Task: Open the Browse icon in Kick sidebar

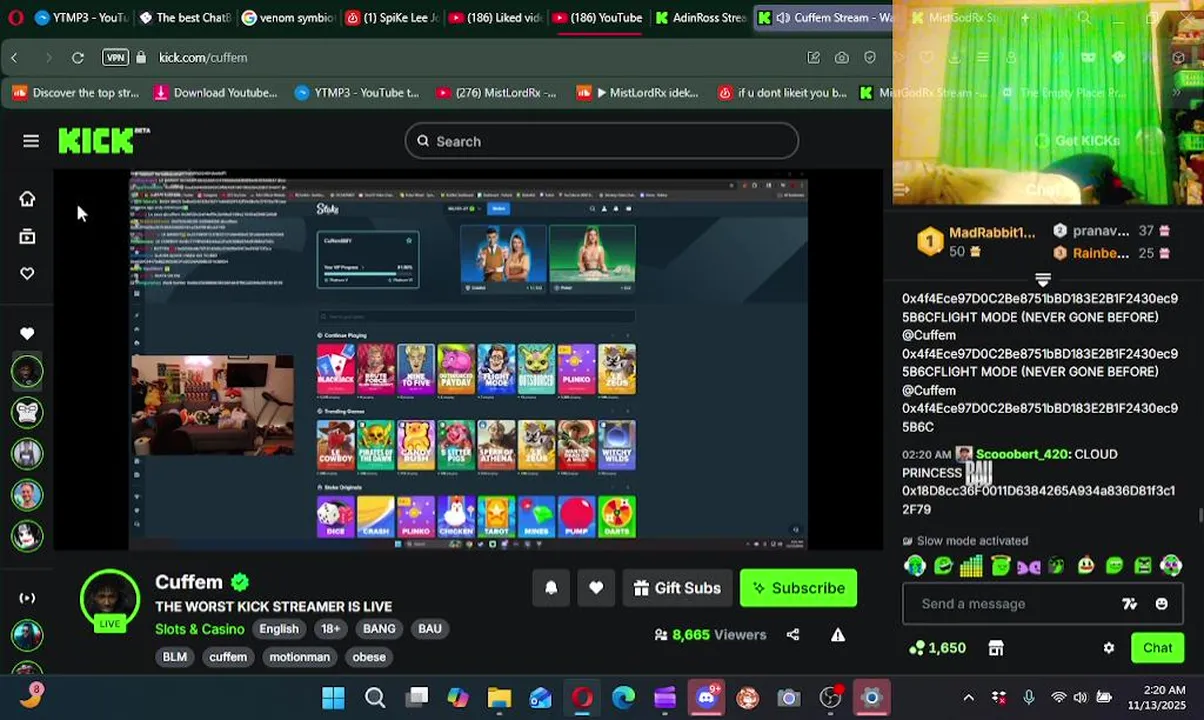Action: tap(27, 236)
